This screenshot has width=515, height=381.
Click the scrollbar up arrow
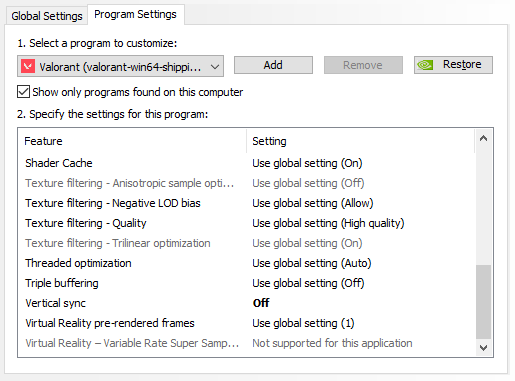483,138
